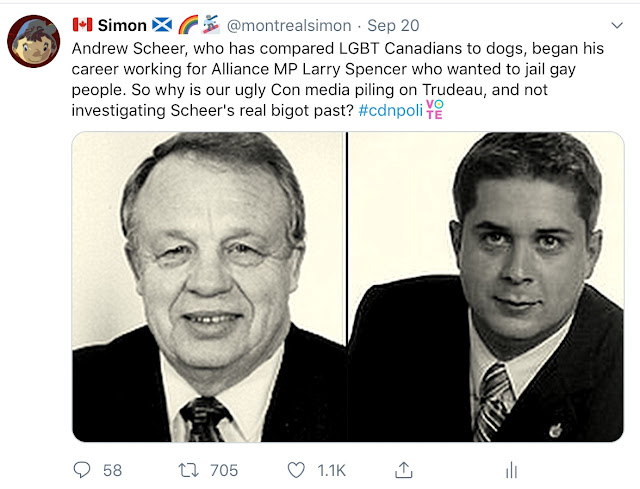
Task: Click the Canadian flag emoji before Simon
Action: point(81,25)
